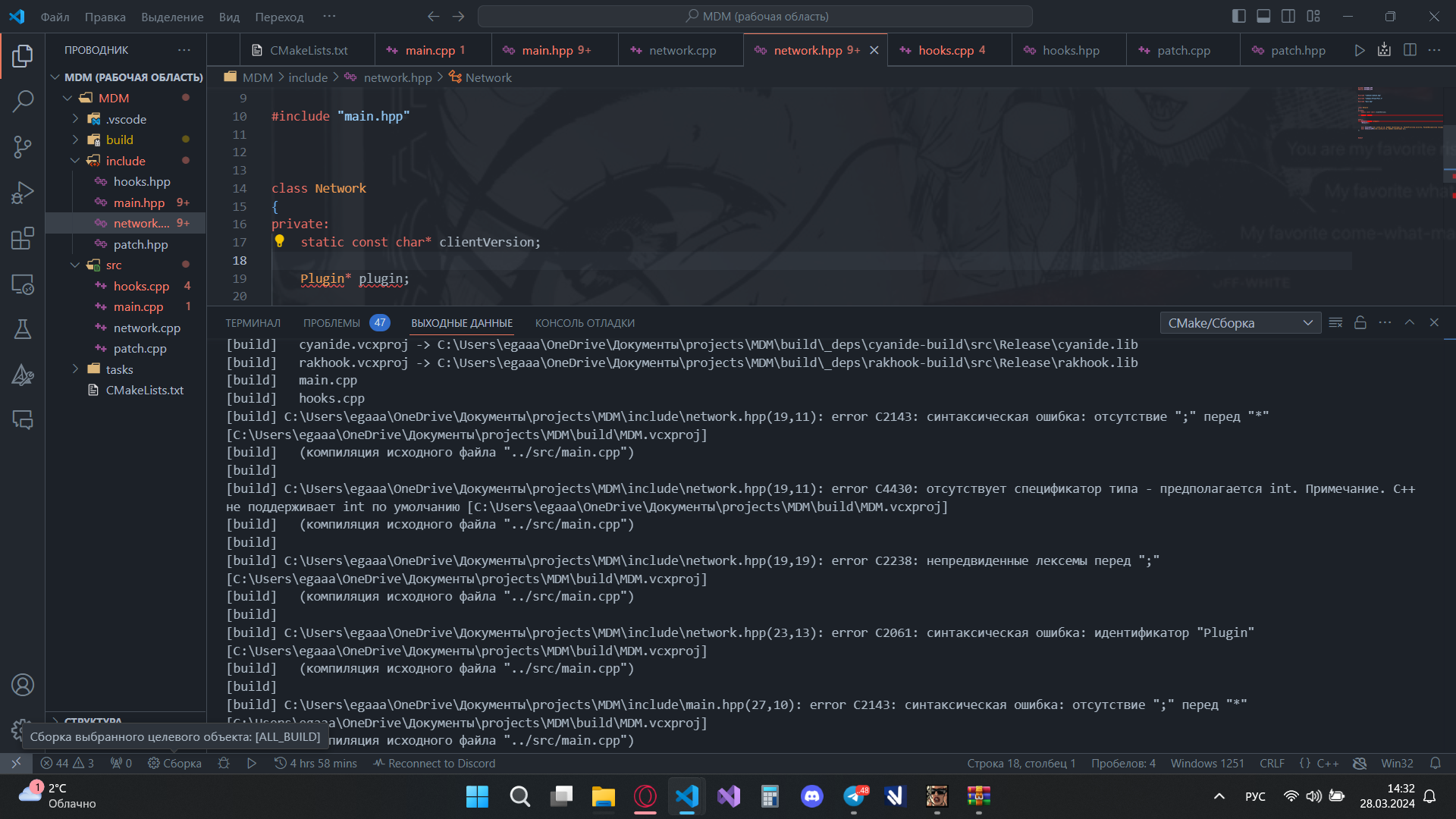This screenshot has width=1456, height=819.
Task: Click the Run play icon in editor toolbar
Action: (1360, 50)
